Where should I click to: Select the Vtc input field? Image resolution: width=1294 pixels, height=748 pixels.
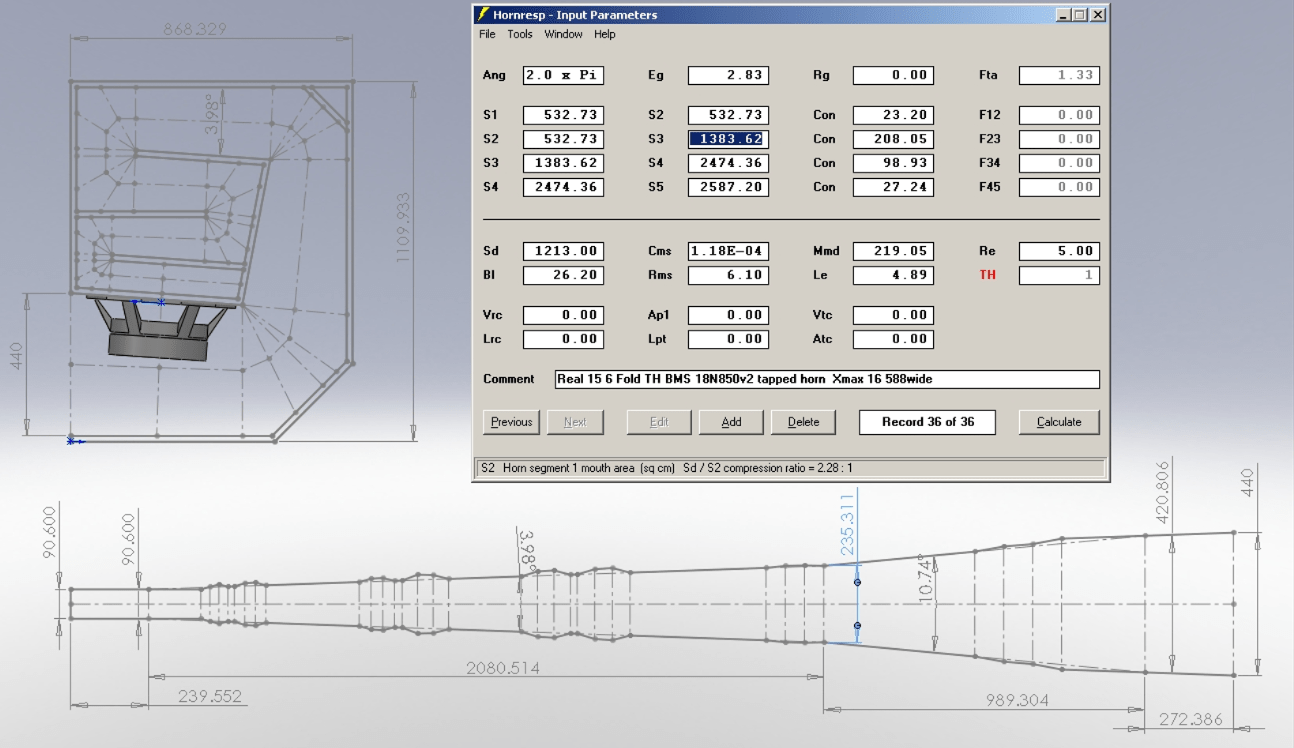tap(893, 315)
